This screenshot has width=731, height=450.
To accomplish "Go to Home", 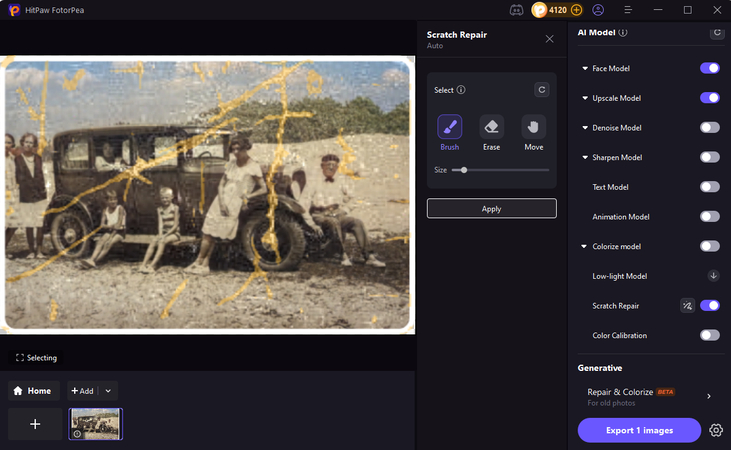I will tap(34, 391).
